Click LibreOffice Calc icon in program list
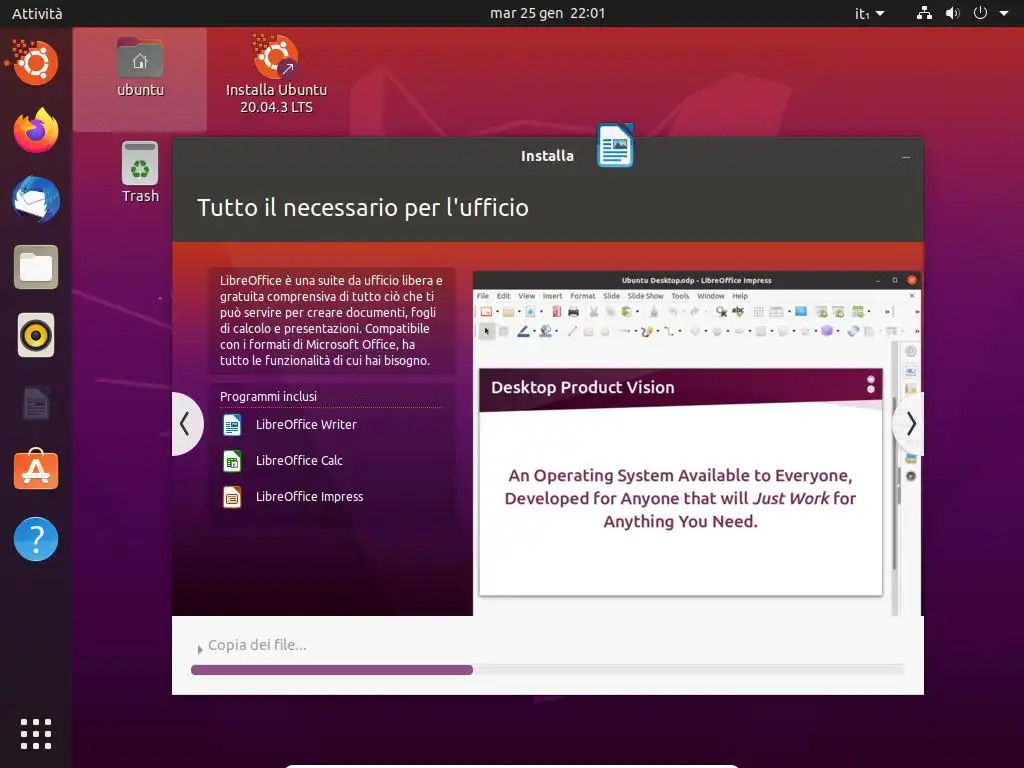This screenshot has width=1024, height=768. [232, 460]
